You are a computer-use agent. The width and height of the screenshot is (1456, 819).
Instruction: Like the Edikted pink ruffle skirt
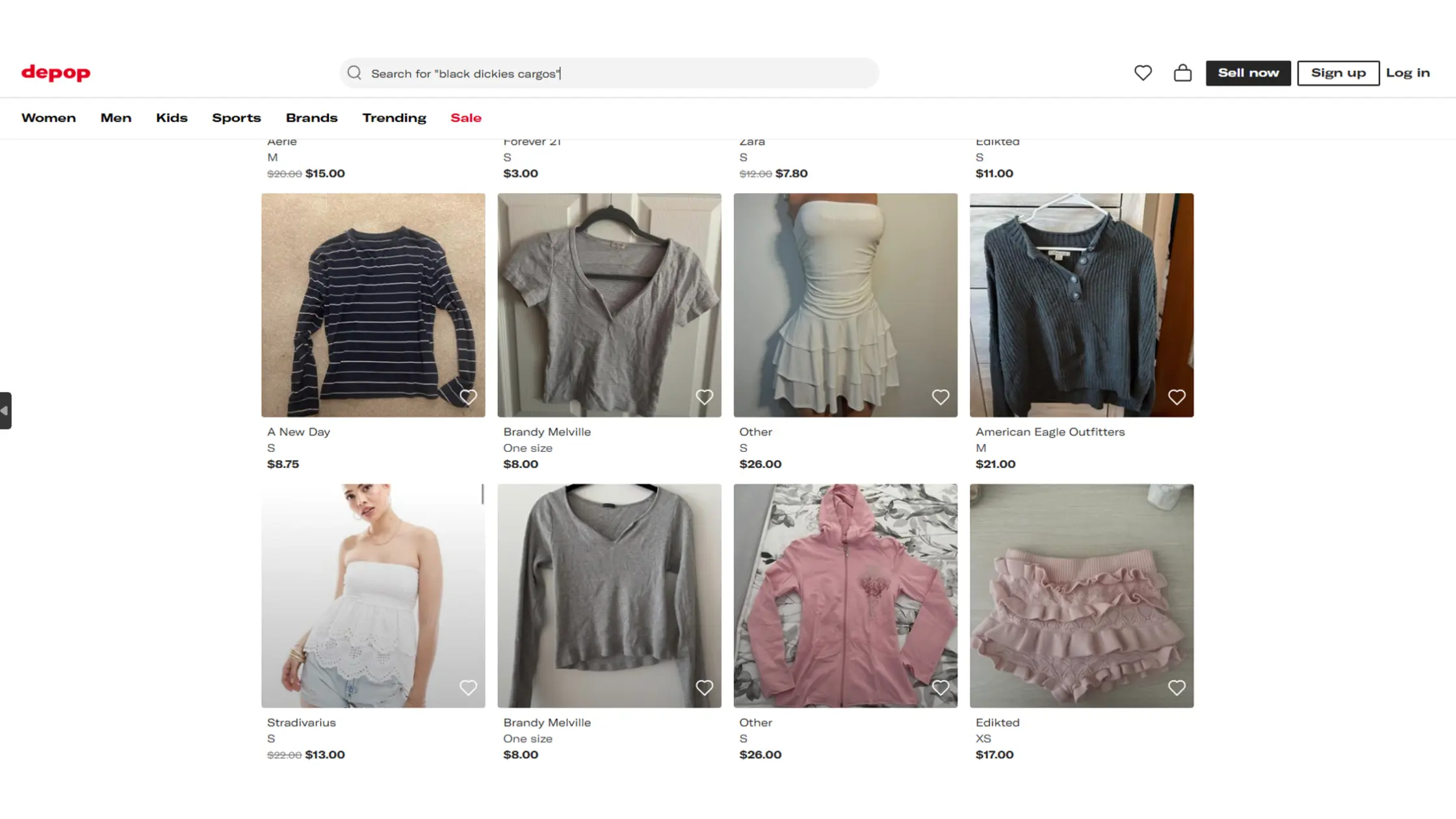(1176, 687)
